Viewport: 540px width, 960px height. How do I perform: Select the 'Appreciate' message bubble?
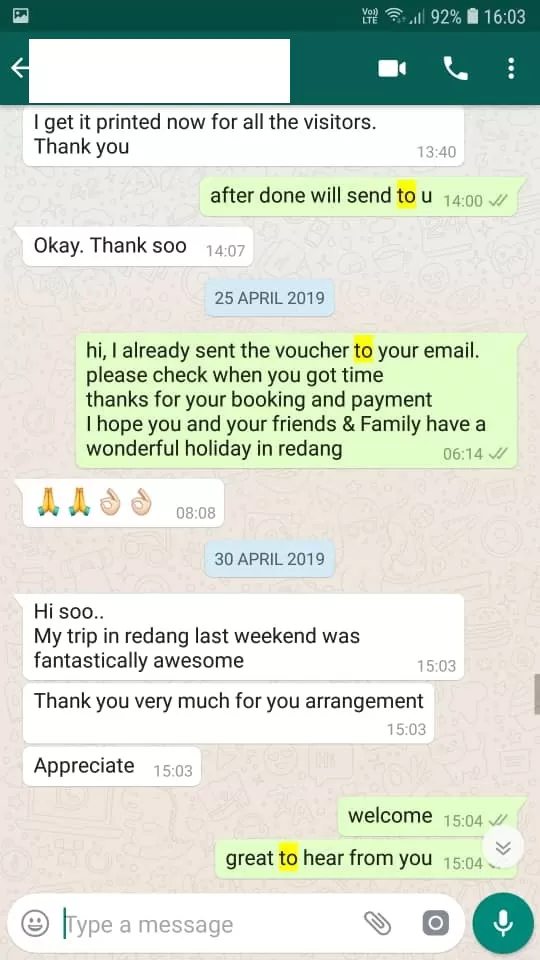112,767
